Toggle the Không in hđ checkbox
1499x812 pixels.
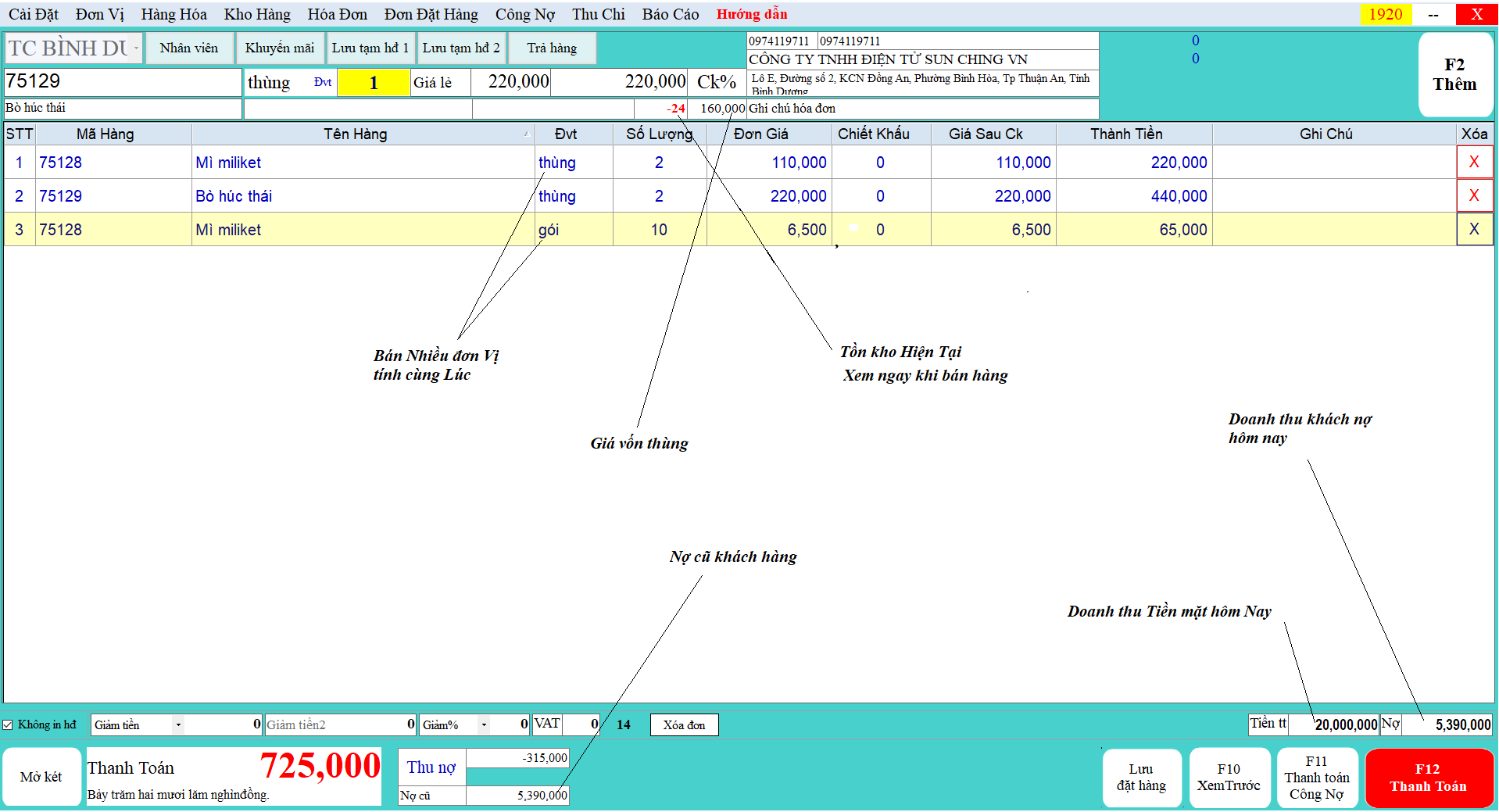coord(8,724)
